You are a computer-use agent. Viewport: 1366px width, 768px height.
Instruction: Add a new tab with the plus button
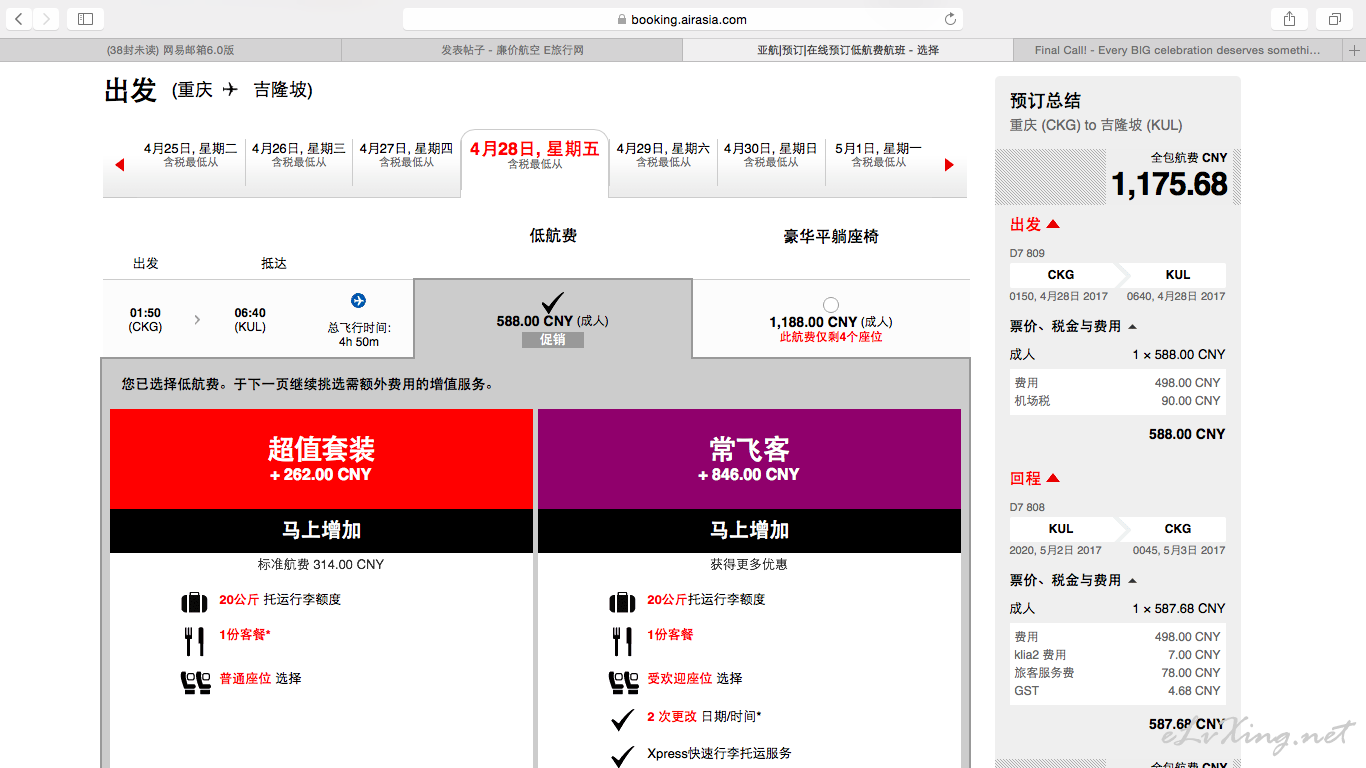pos(1355,50)
